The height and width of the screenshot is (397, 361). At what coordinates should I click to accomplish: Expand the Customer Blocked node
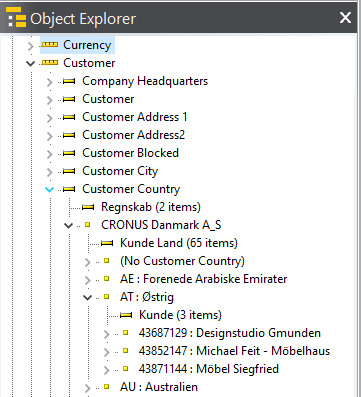[50, 154]
